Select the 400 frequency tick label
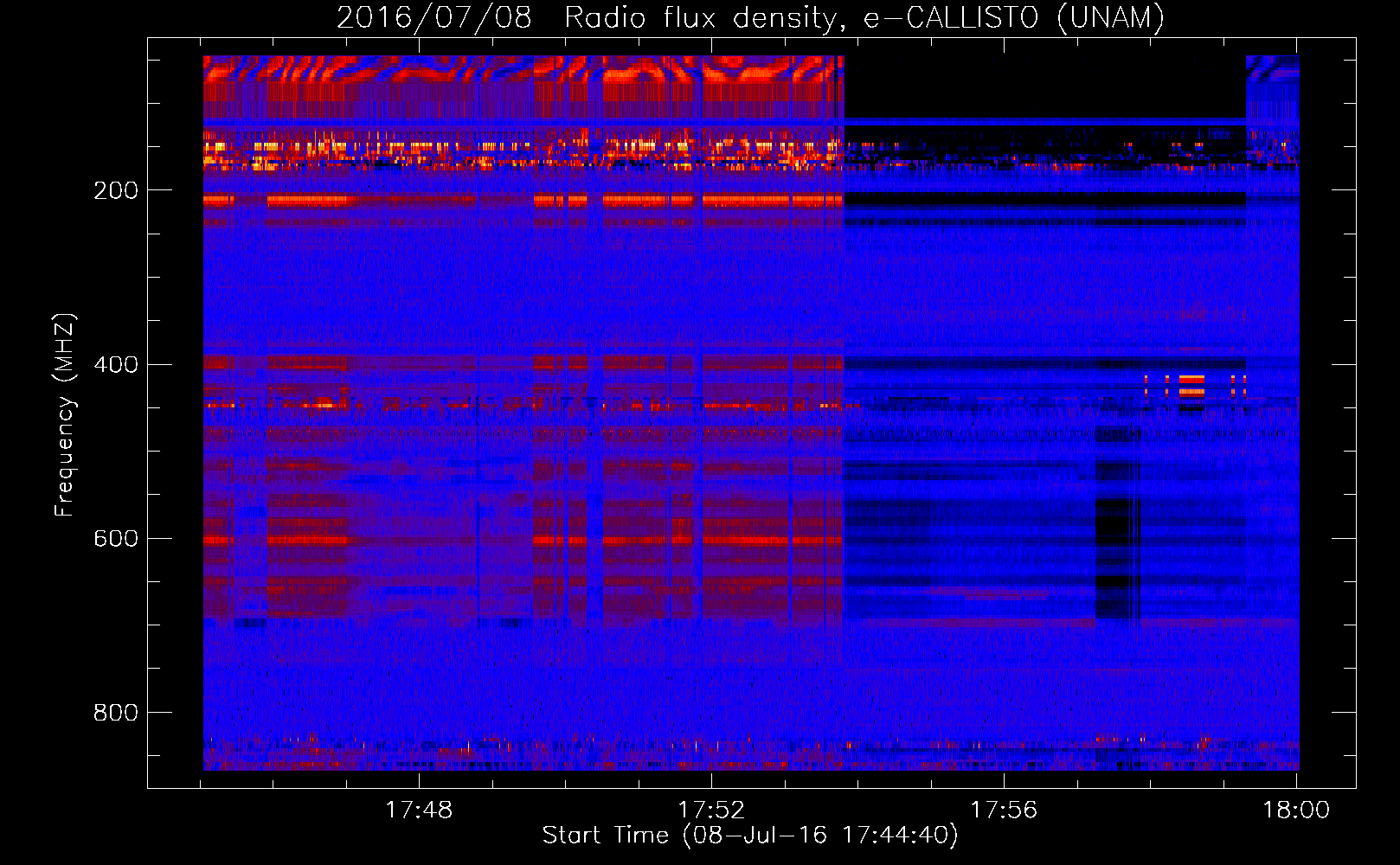This screenshot has width=1400, height=865. click(116, 364)
